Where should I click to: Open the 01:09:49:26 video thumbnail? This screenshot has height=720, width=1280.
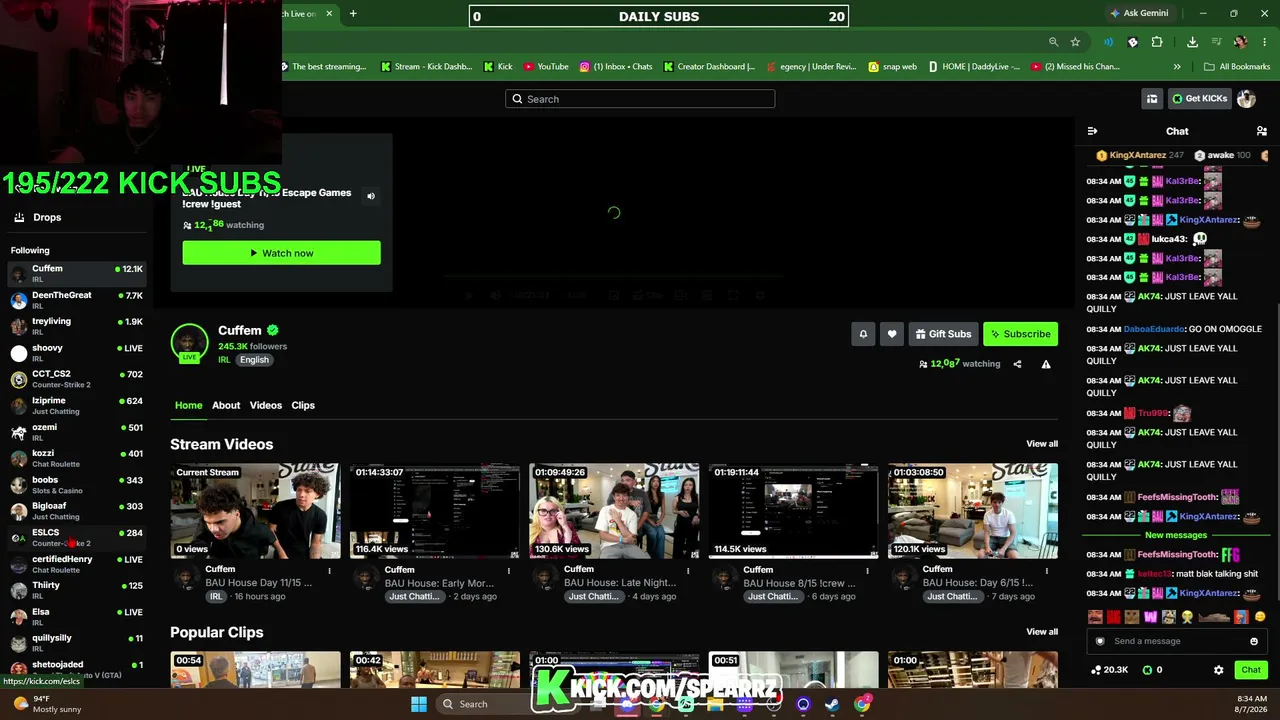coord(614,511)
